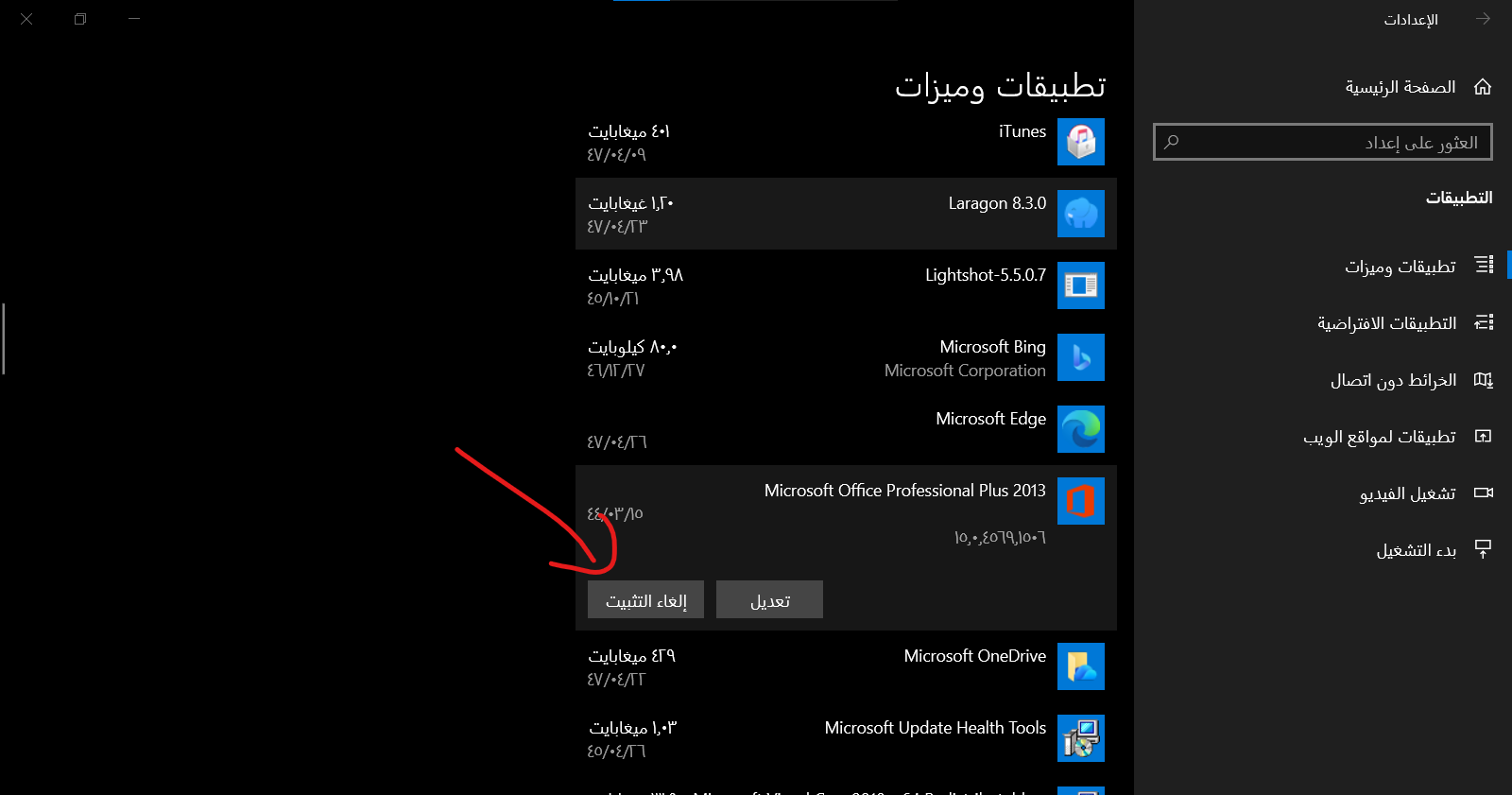Click the vertical scrollbar thumb at left edge
The height and width of the screenshot is (795, 1512).
click(x=4, y=338)
